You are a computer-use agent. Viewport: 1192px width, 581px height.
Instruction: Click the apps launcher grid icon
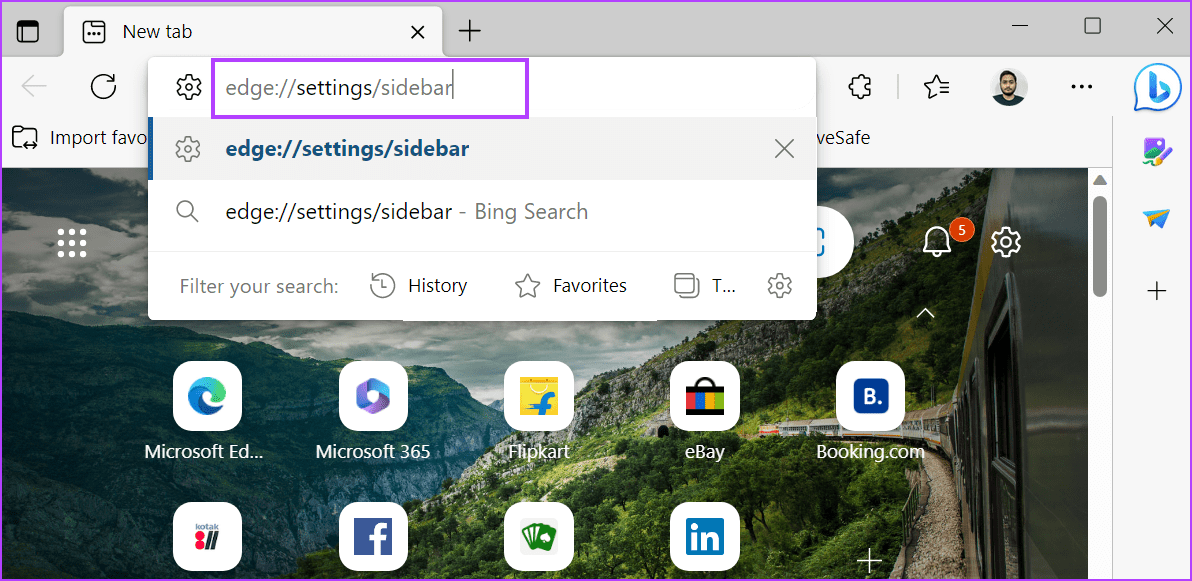coord(71,241)
